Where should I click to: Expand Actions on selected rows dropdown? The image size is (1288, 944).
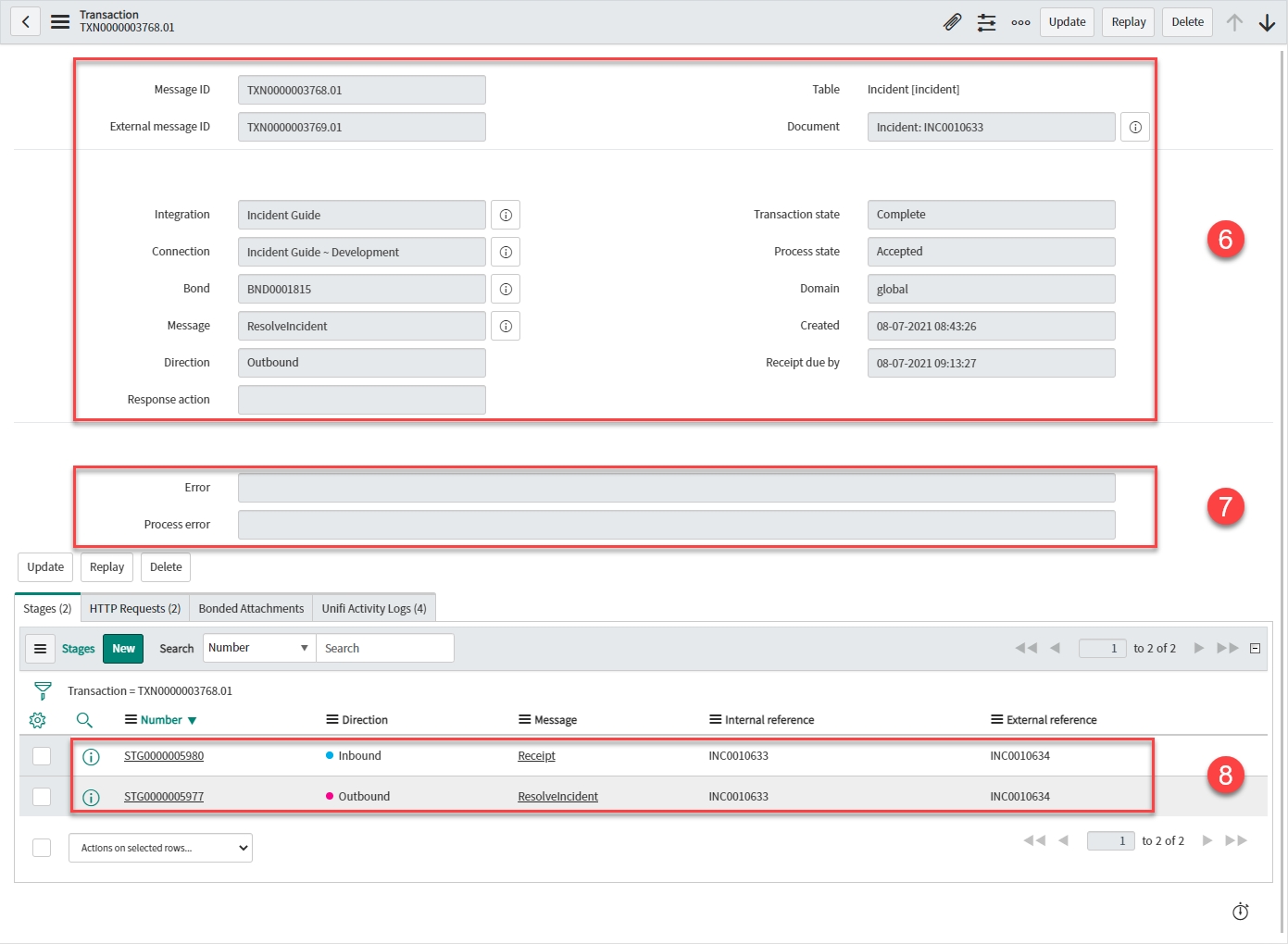pos(160,848)
